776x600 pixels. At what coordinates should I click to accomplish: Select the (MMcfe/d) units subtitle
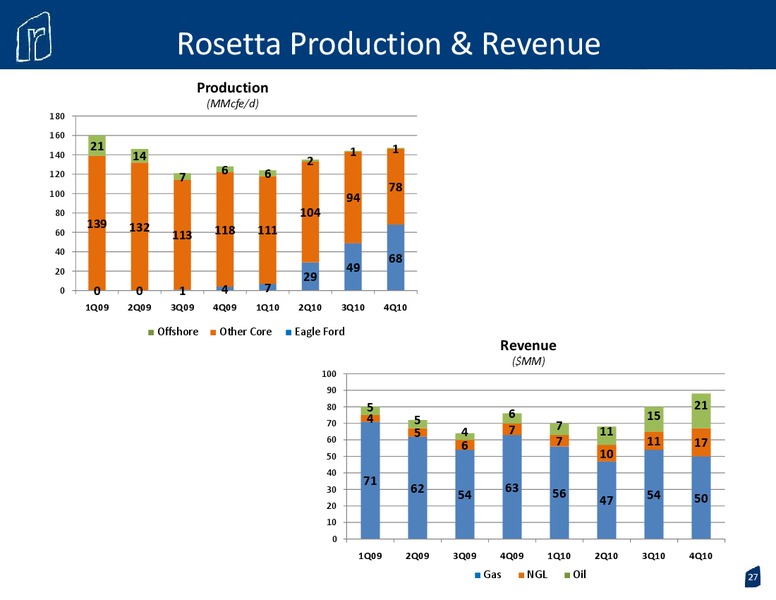tap(232, 103)
